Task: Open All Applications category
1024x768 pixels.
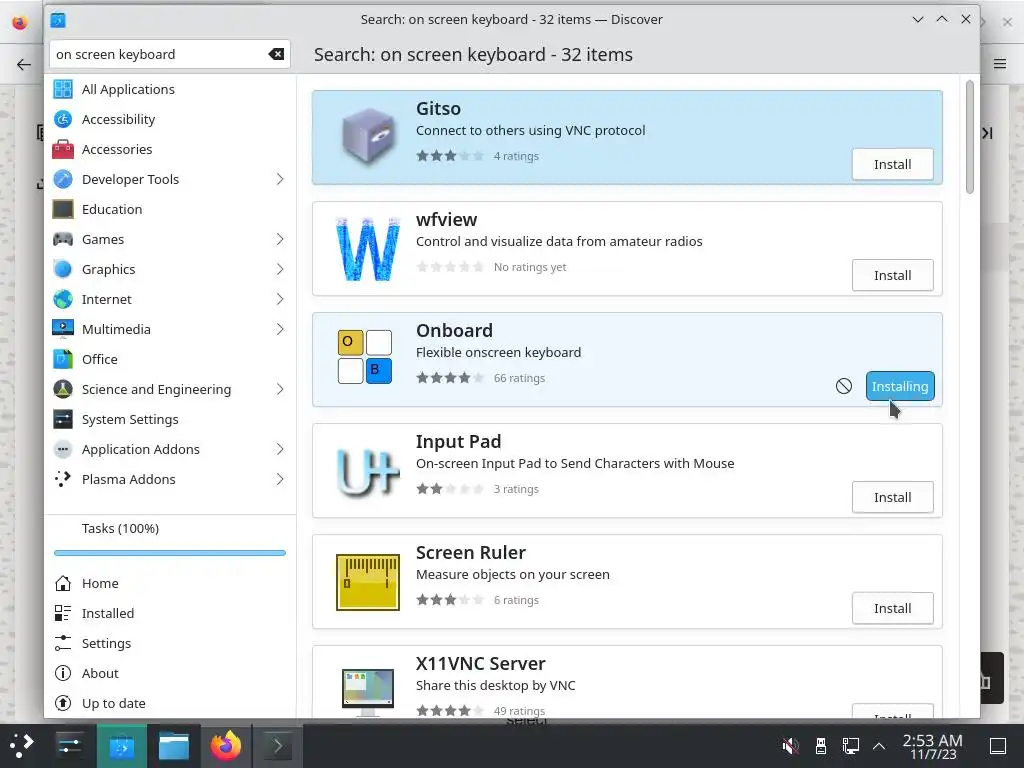Action: pyautogui.click(x=170, y=89)
